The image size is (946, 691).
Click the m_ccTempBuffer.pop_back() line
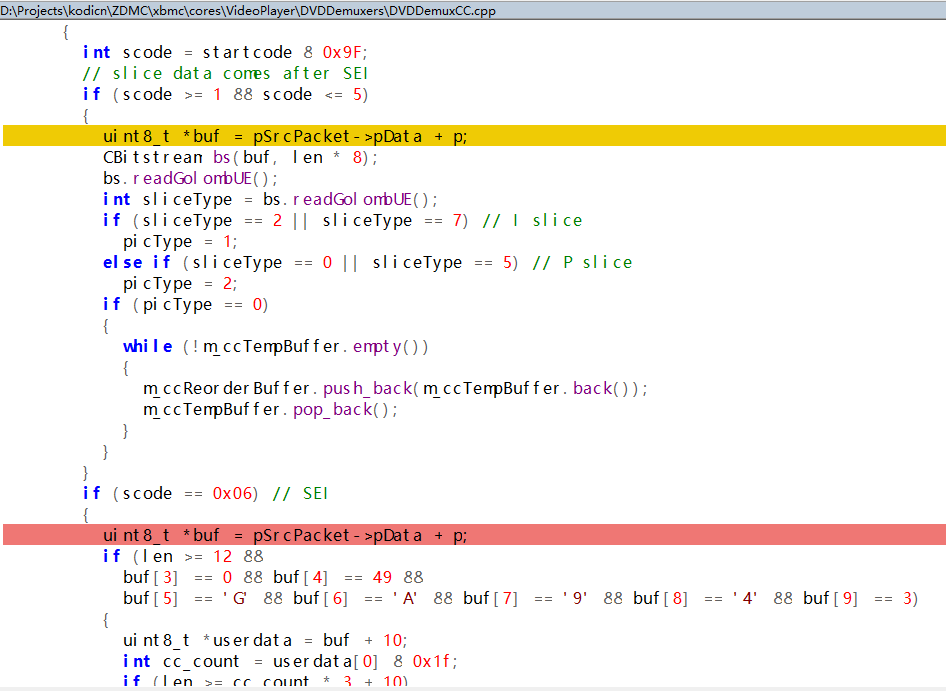click(x=270, y=409)
